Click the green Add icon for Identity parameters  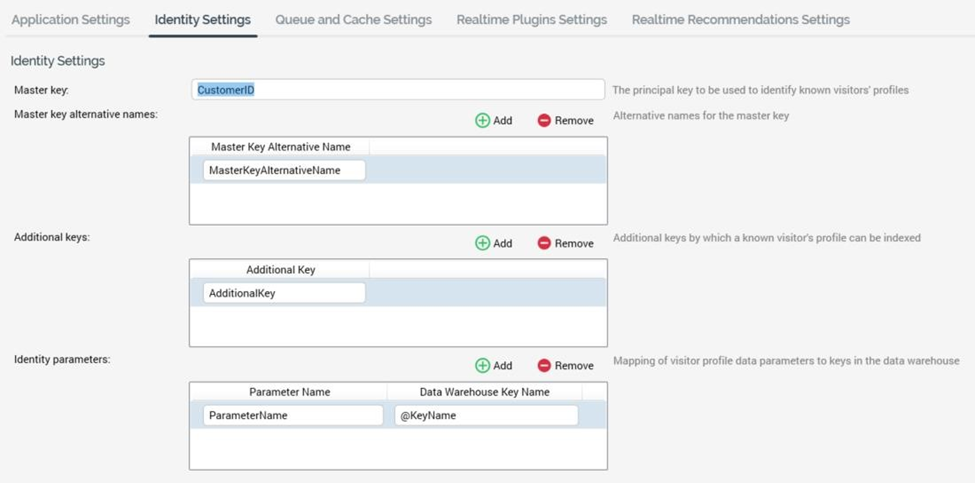[x=483, y=366]
